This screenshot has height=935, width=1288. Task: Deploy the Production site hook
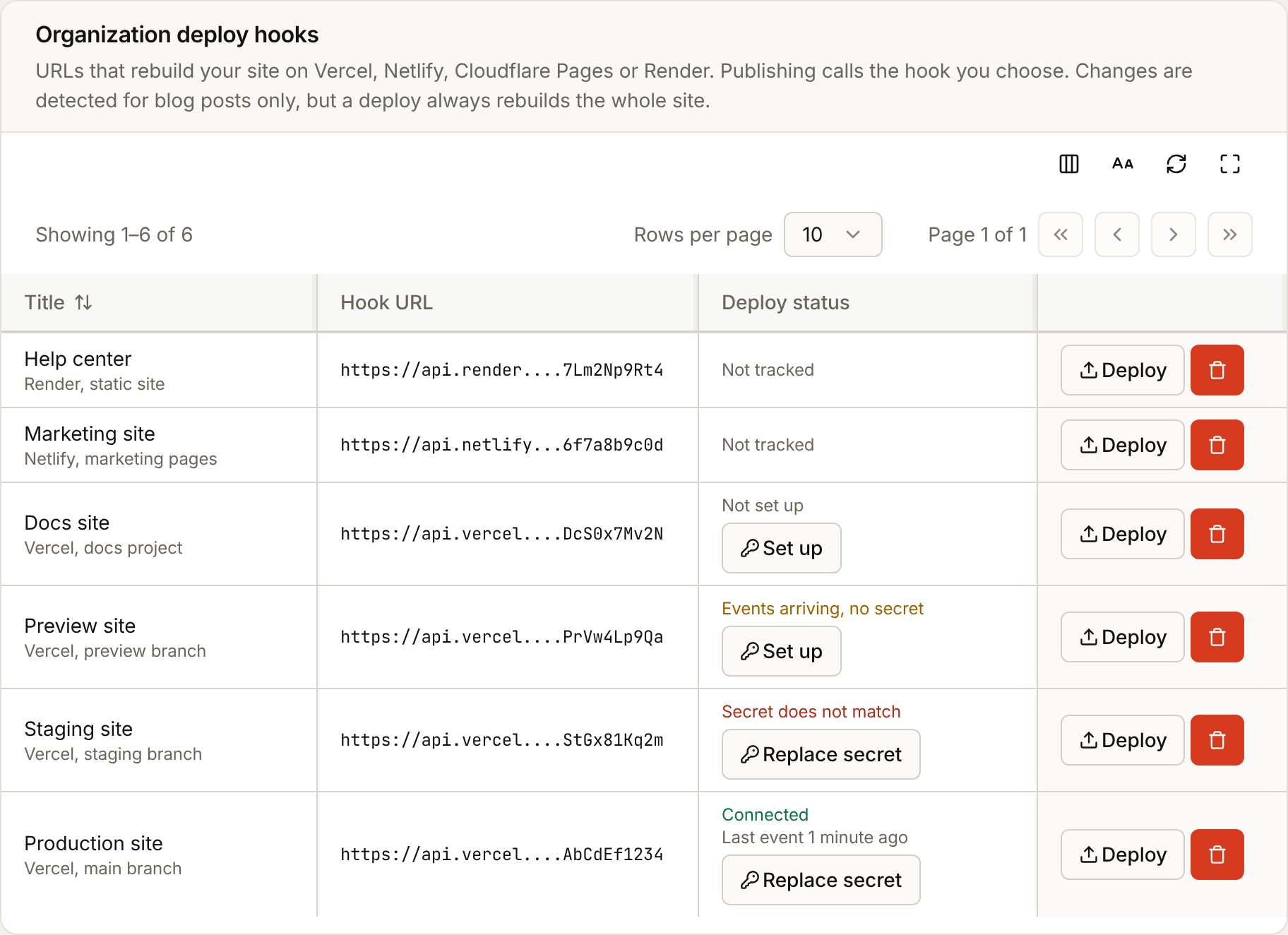(1123, 854)
